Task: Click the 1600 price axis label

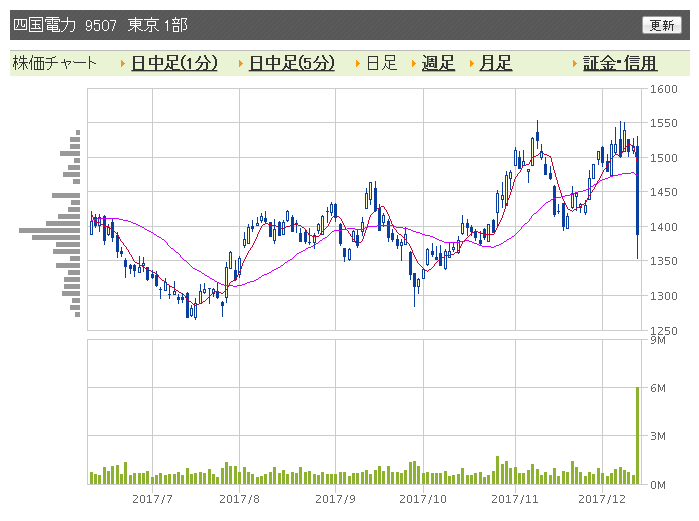Action: pos(663,89)
